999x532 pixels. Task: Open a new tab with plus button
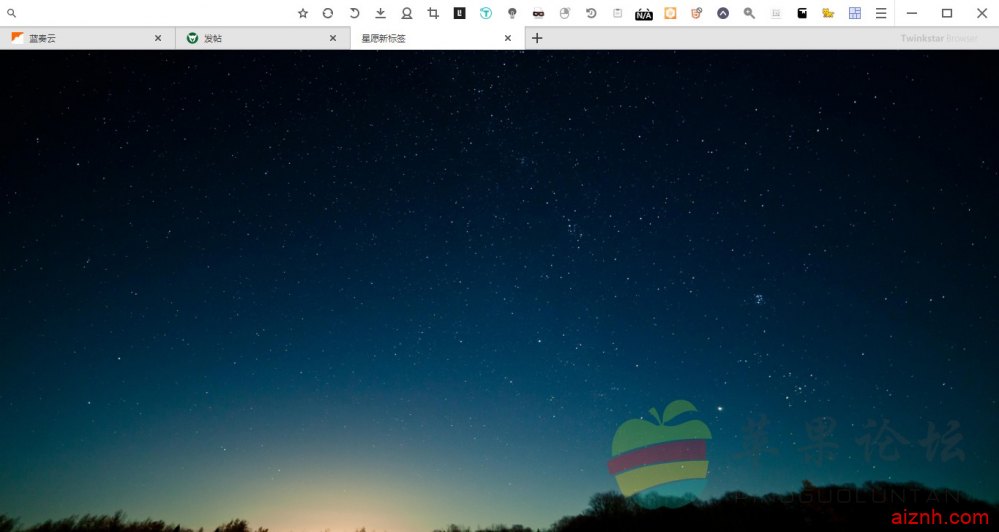(537, 38)
